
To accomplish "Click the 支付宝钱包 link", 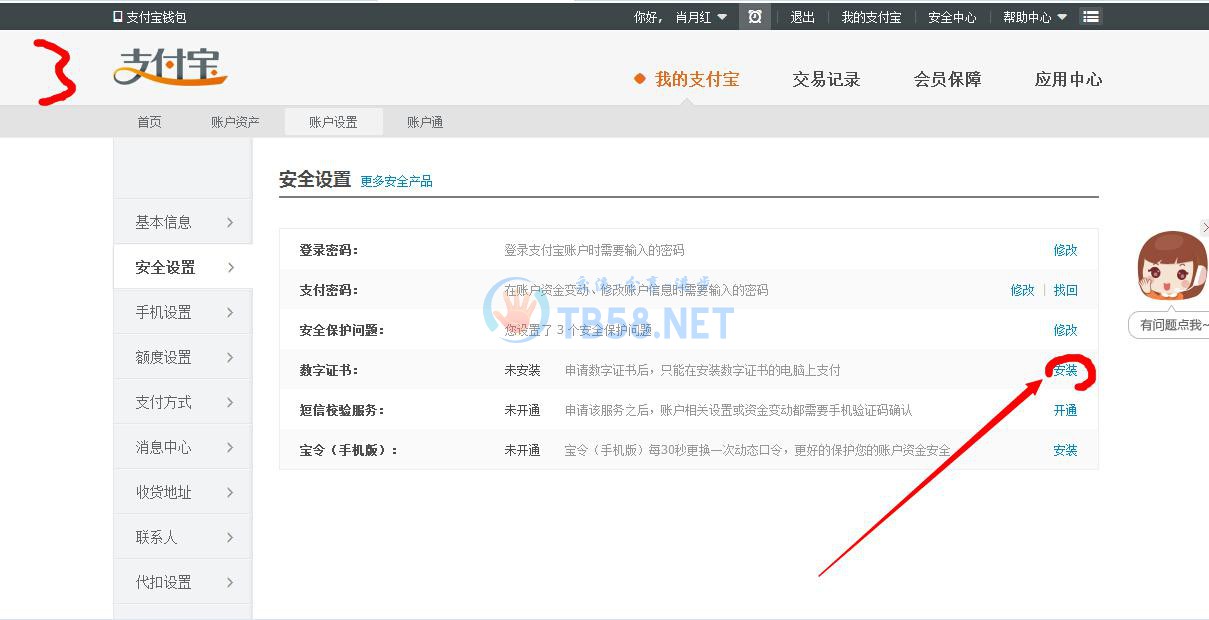I will tap(156, 17).
